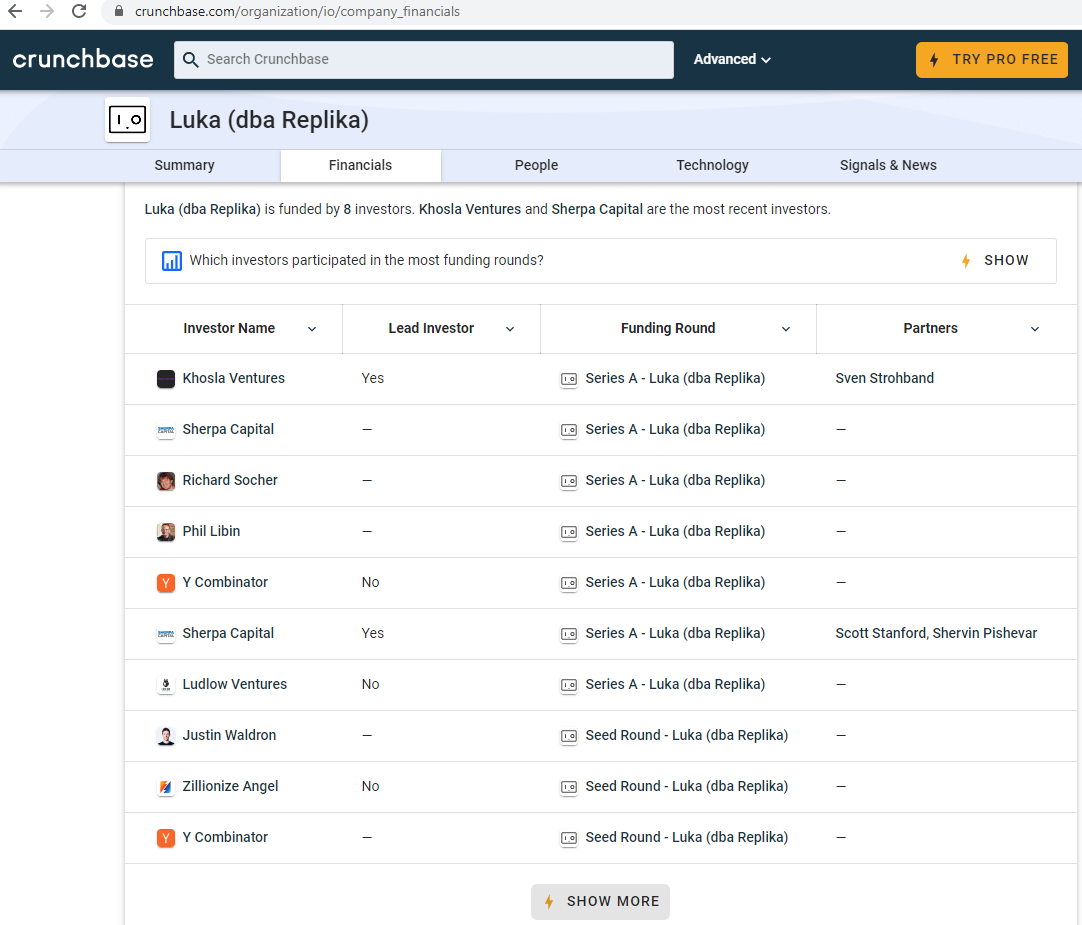Click the round icon in the Zillionize Angel row
The height and width of the screenshot is (925, 1082).
pos(569,787)
